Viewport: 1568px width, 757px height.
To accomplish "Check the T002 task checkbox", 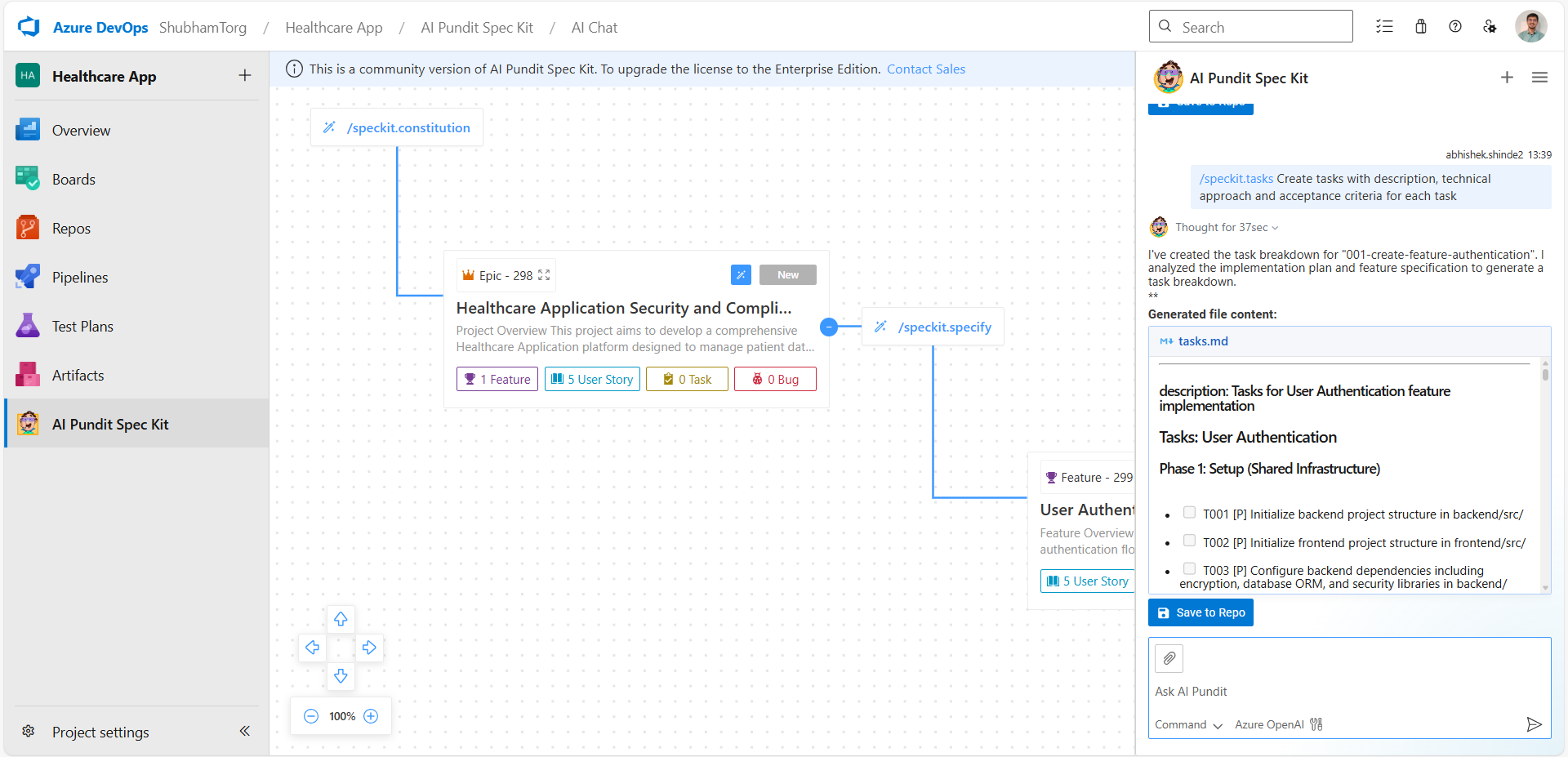I will 1189,541.
